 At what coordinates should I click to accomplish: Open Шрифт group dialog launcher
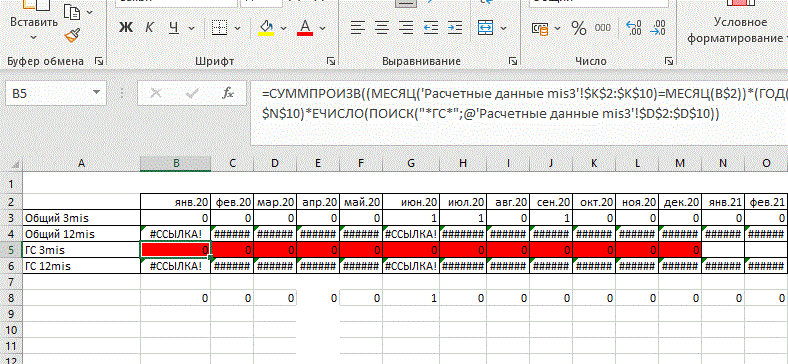331,61
